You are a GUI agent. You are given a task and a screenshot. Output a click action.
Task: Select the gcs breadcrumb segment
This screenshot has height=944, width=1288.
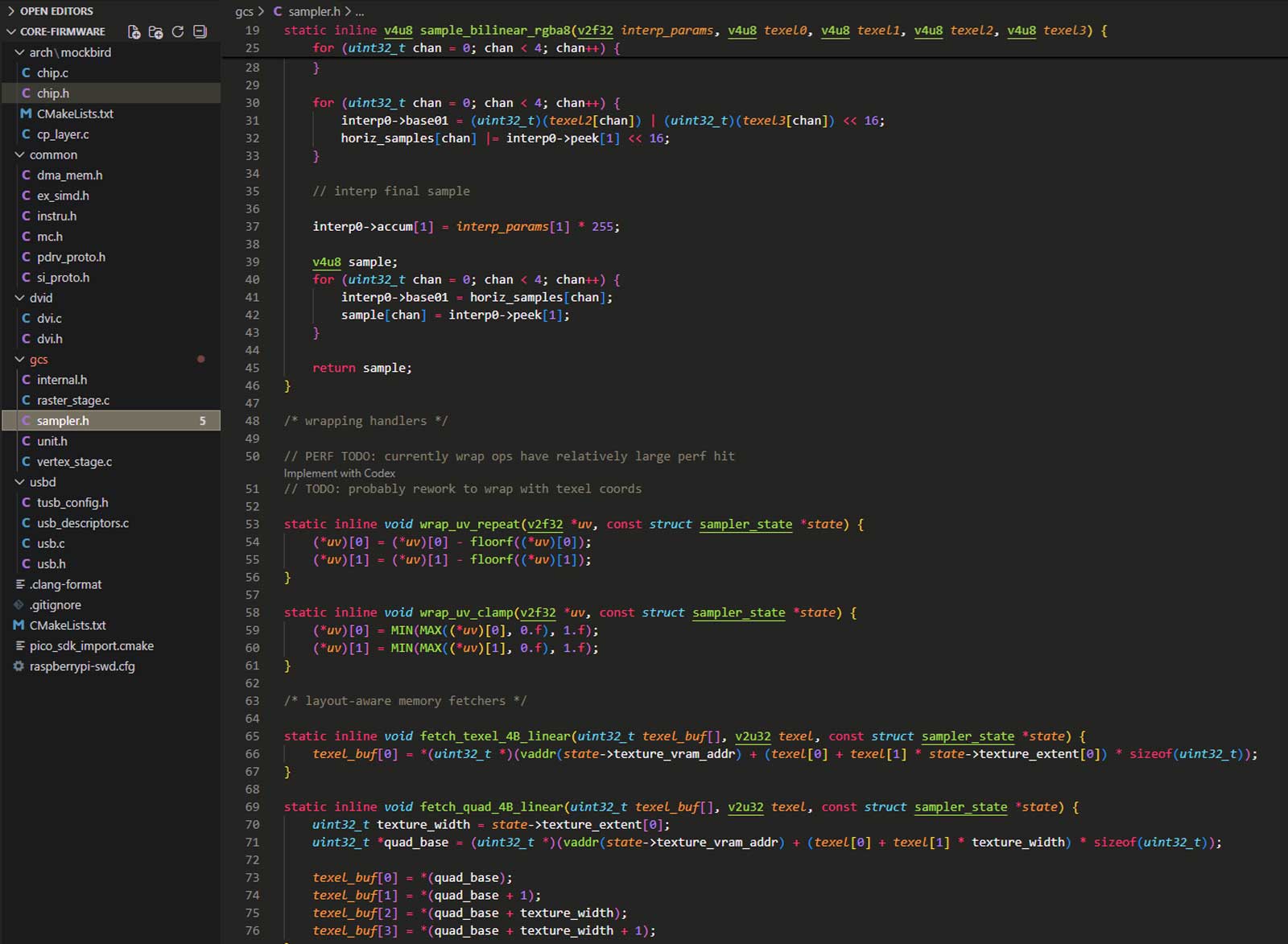(x=244, y=11)
